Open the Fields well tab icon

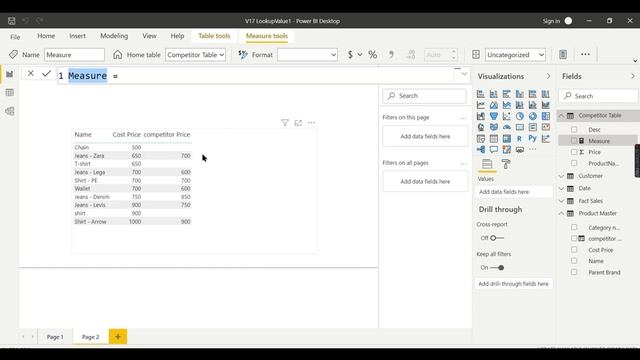(x=487, y=164)
